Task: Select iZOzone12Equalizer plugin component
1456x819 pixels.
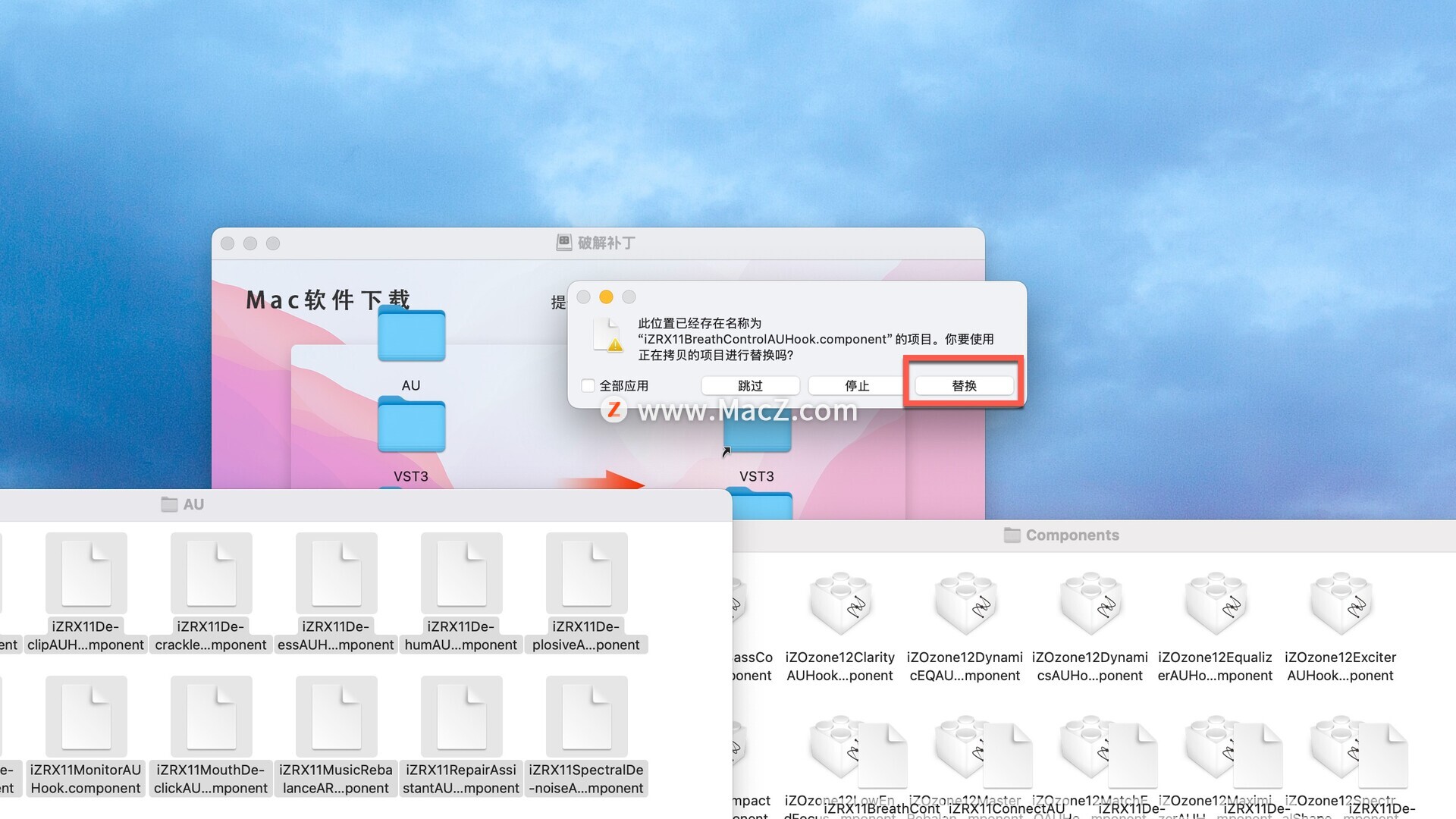Action: tap(1215, 604)
